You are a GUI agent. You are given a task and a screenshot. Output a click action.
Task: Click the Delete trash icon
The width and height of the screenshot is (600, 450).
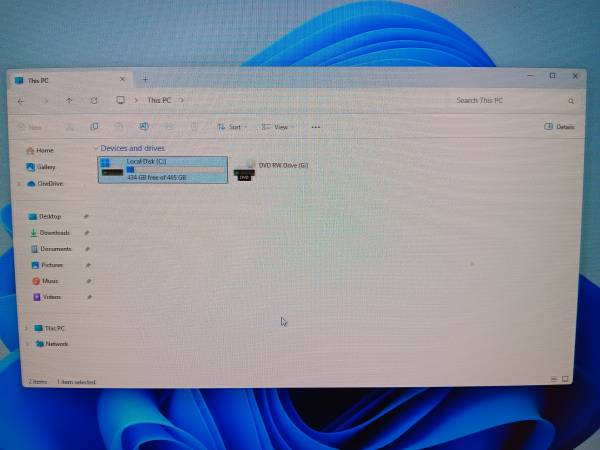194,126
